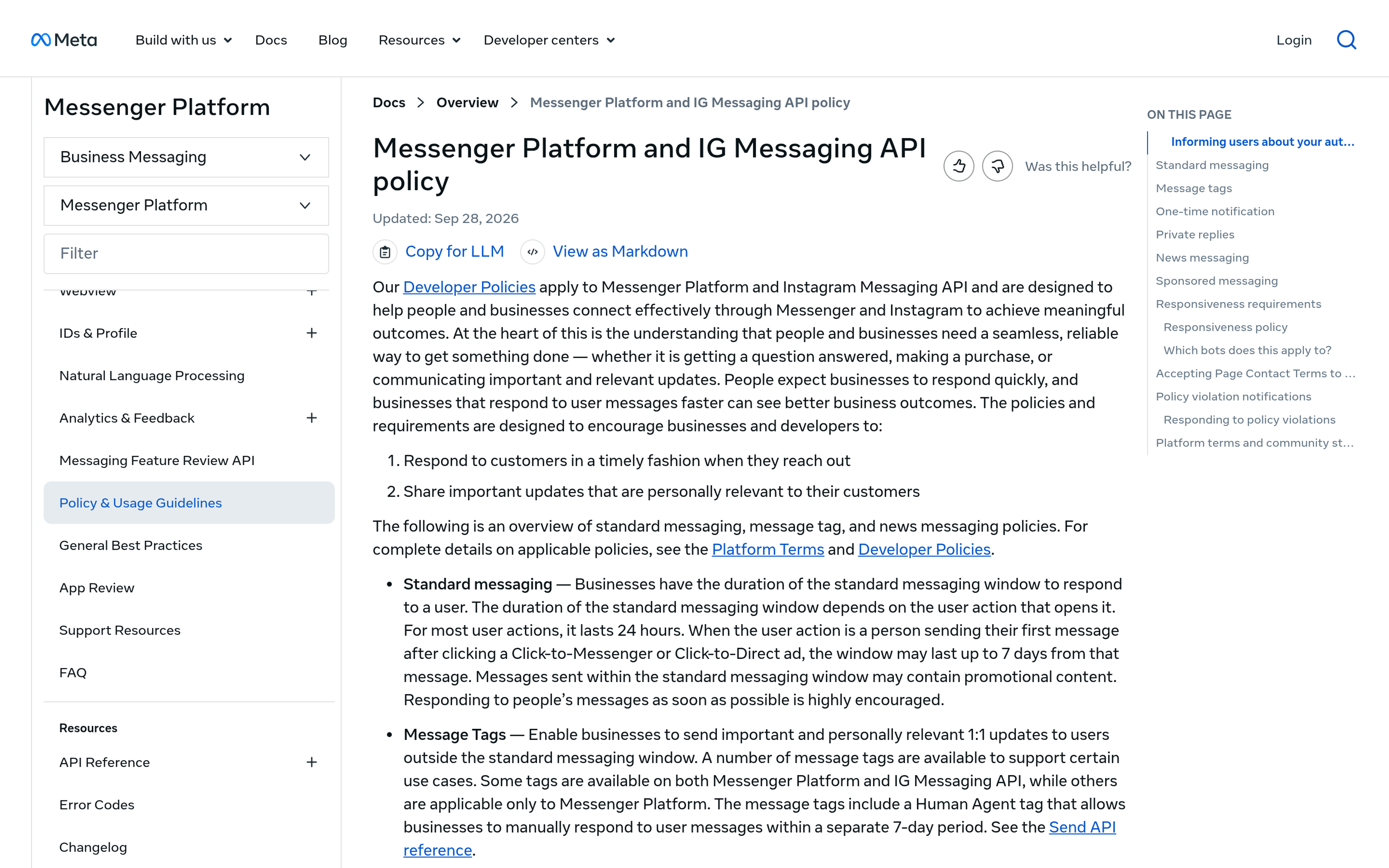Jump to Policy violation notifications section
Viewport: 1389px width, 868px height.
click(x=1233, y=397)
